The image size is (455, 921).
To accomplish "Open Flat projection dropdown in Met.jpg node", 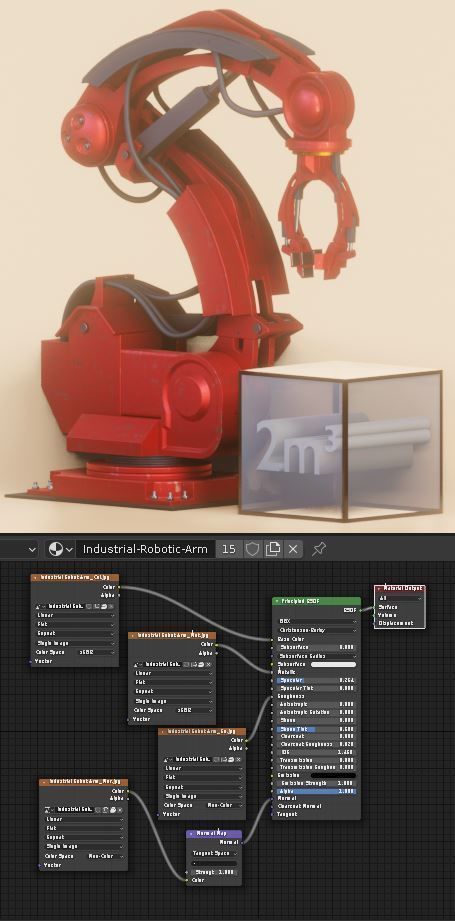I will tap(172, 682).
